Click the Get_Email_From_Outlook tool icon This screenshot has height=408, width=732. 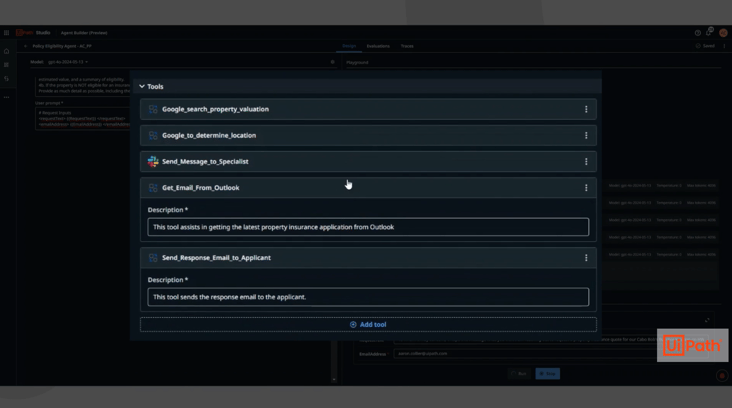(153, 188)
